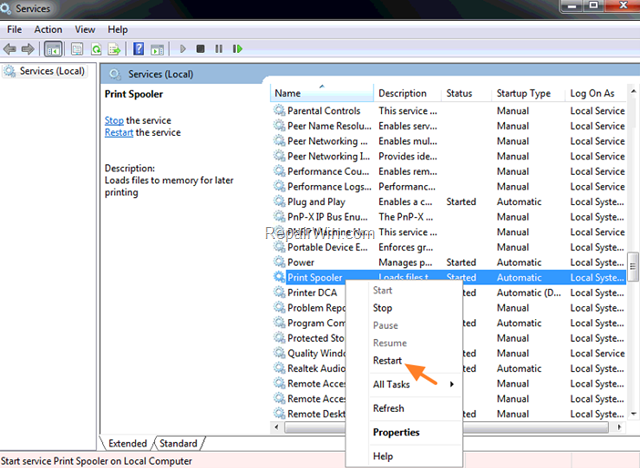Toggle the Show/Hide Console Tree icon
The height and width of the screenshot is (468, 640).
(53, 49)
